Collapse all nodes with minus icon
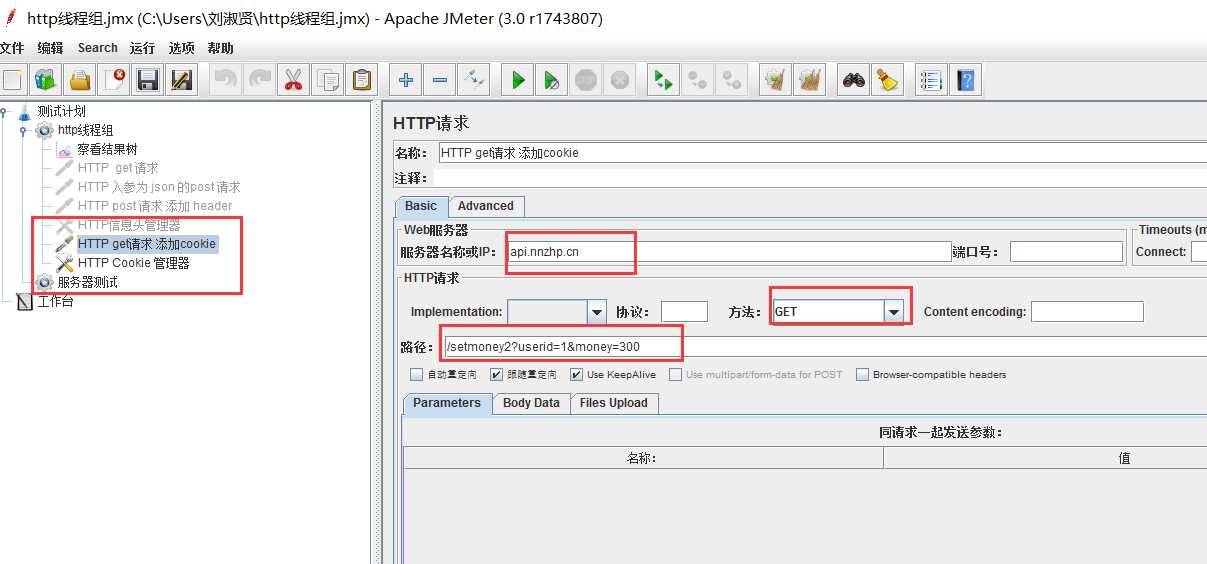Screen dimensions: 1207x564 point(440,80)
